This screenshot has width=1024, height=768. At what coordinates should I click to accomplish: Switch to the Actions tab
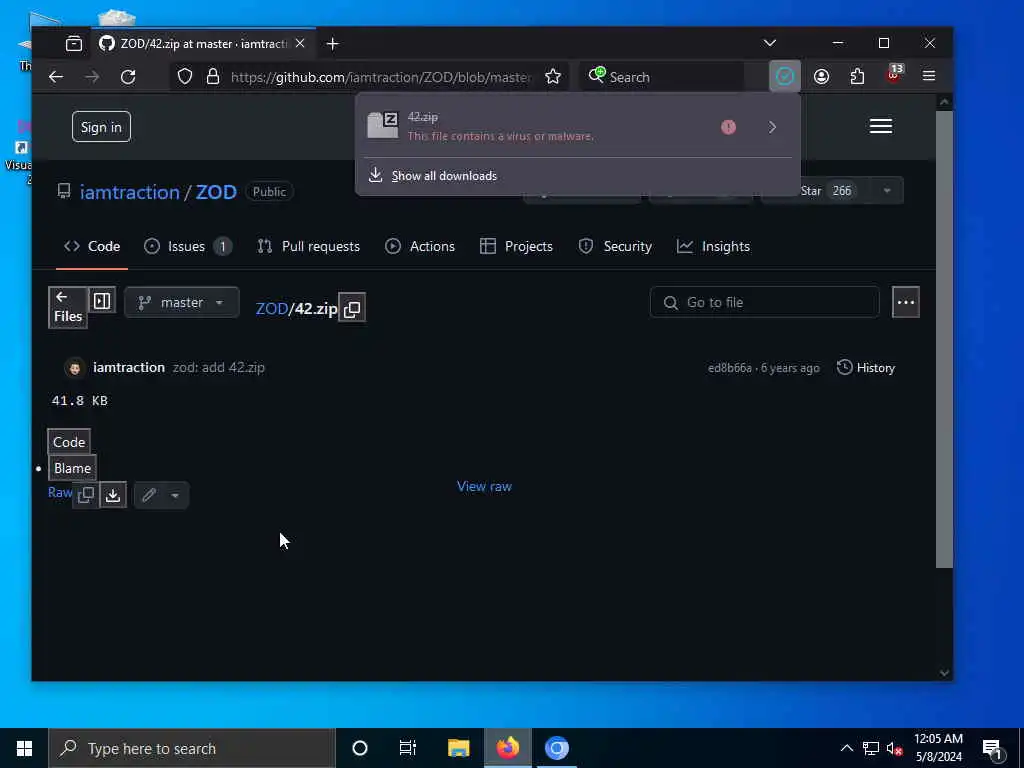click(420, 246)
